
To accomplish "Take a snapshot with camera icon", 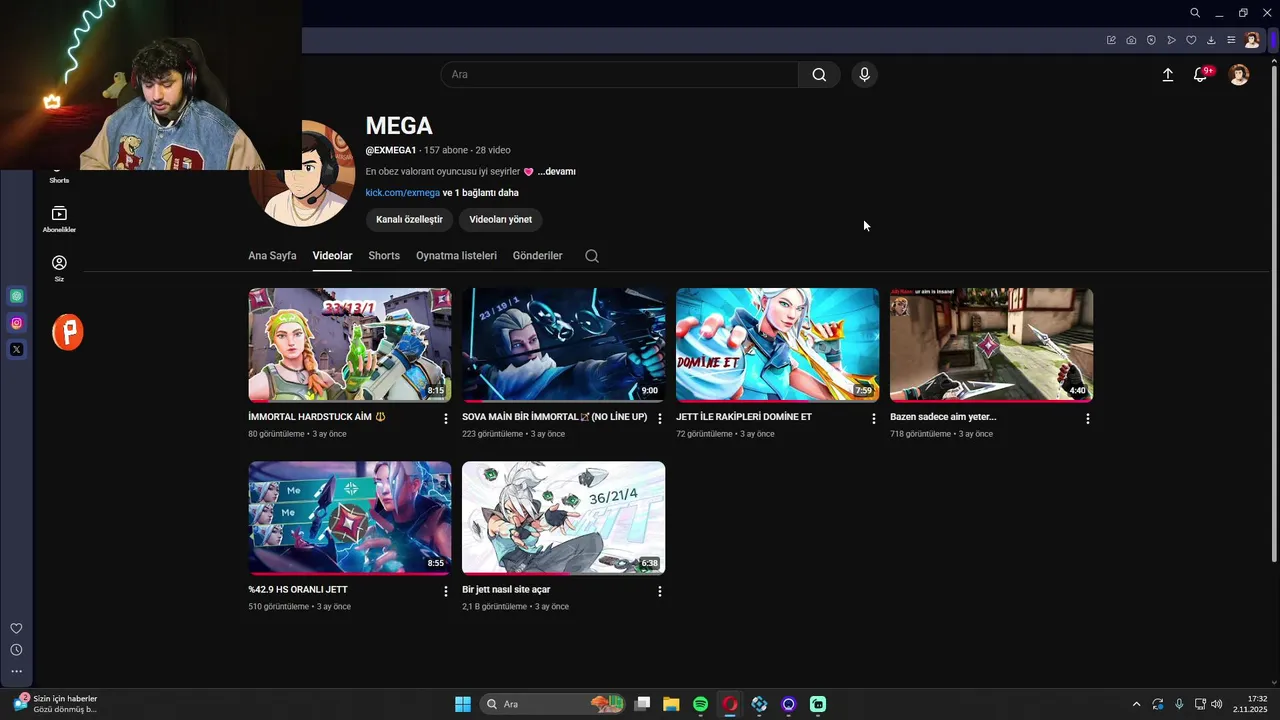I will (x=1131, y=40).
